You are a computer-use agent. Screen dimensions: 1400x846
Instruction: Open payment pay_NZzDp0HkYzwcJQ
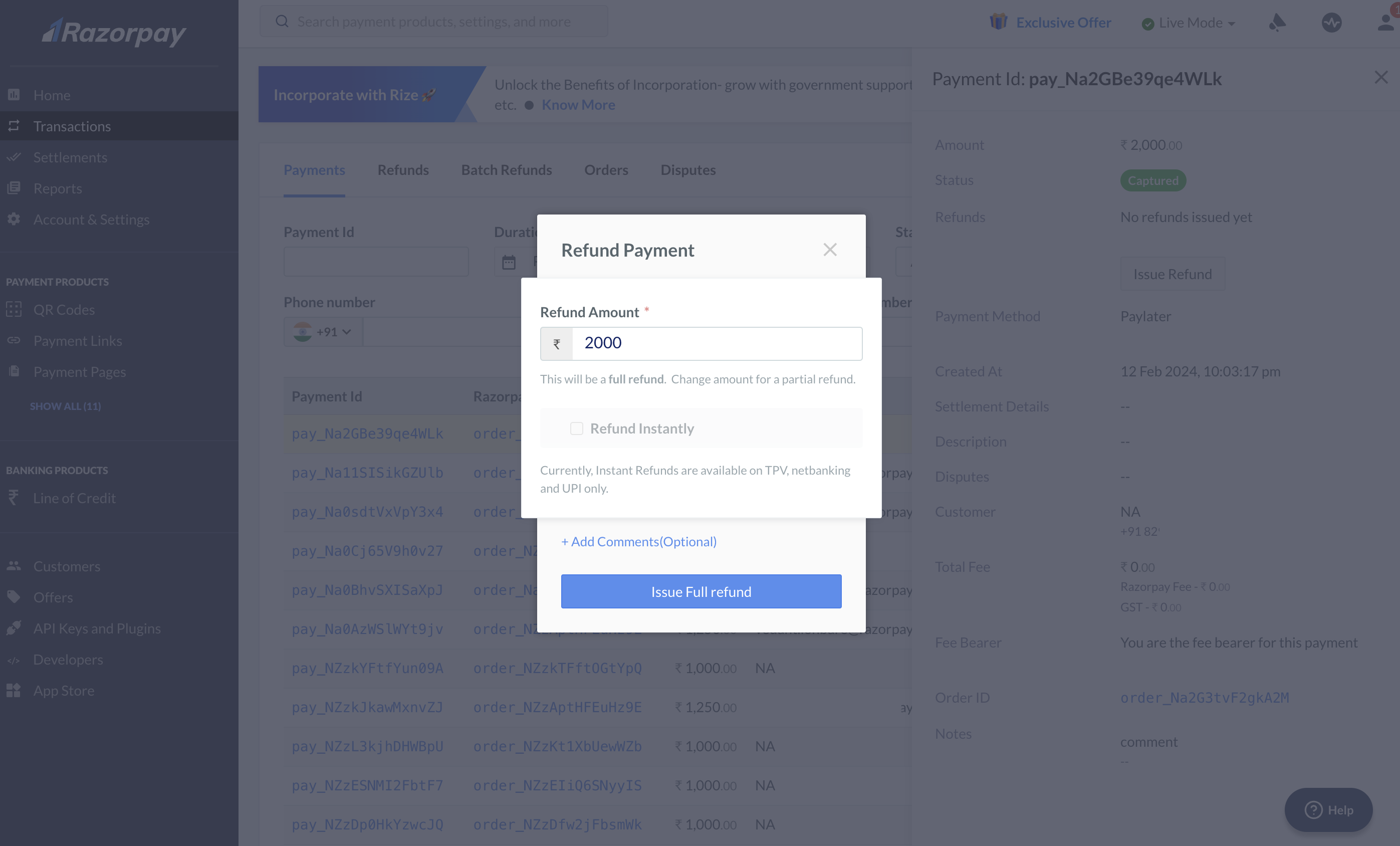click(368, 824)
